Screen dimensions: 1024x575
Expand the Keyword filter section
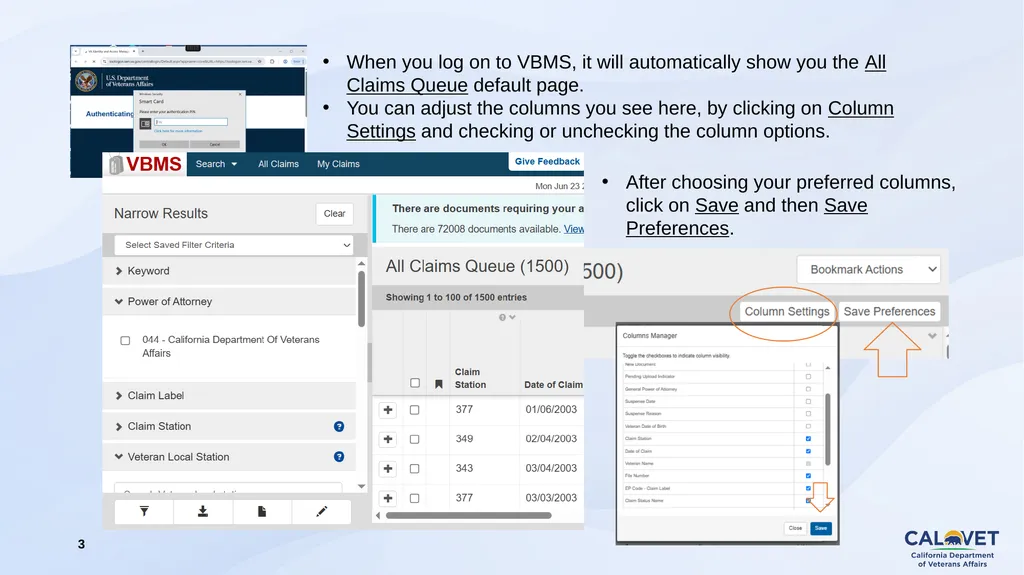coord(229,271)
